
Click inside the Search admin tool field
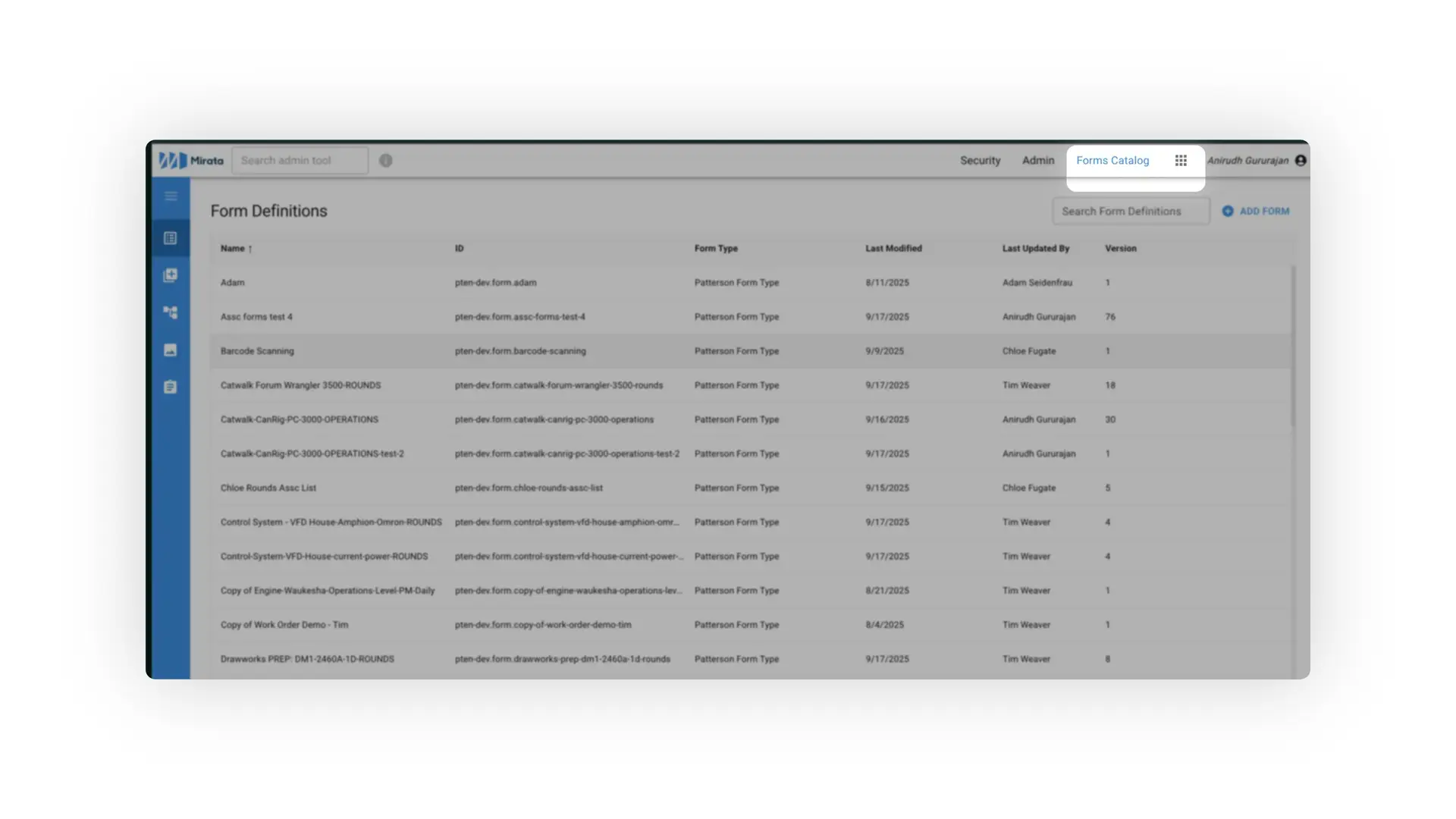pos(299,160)
